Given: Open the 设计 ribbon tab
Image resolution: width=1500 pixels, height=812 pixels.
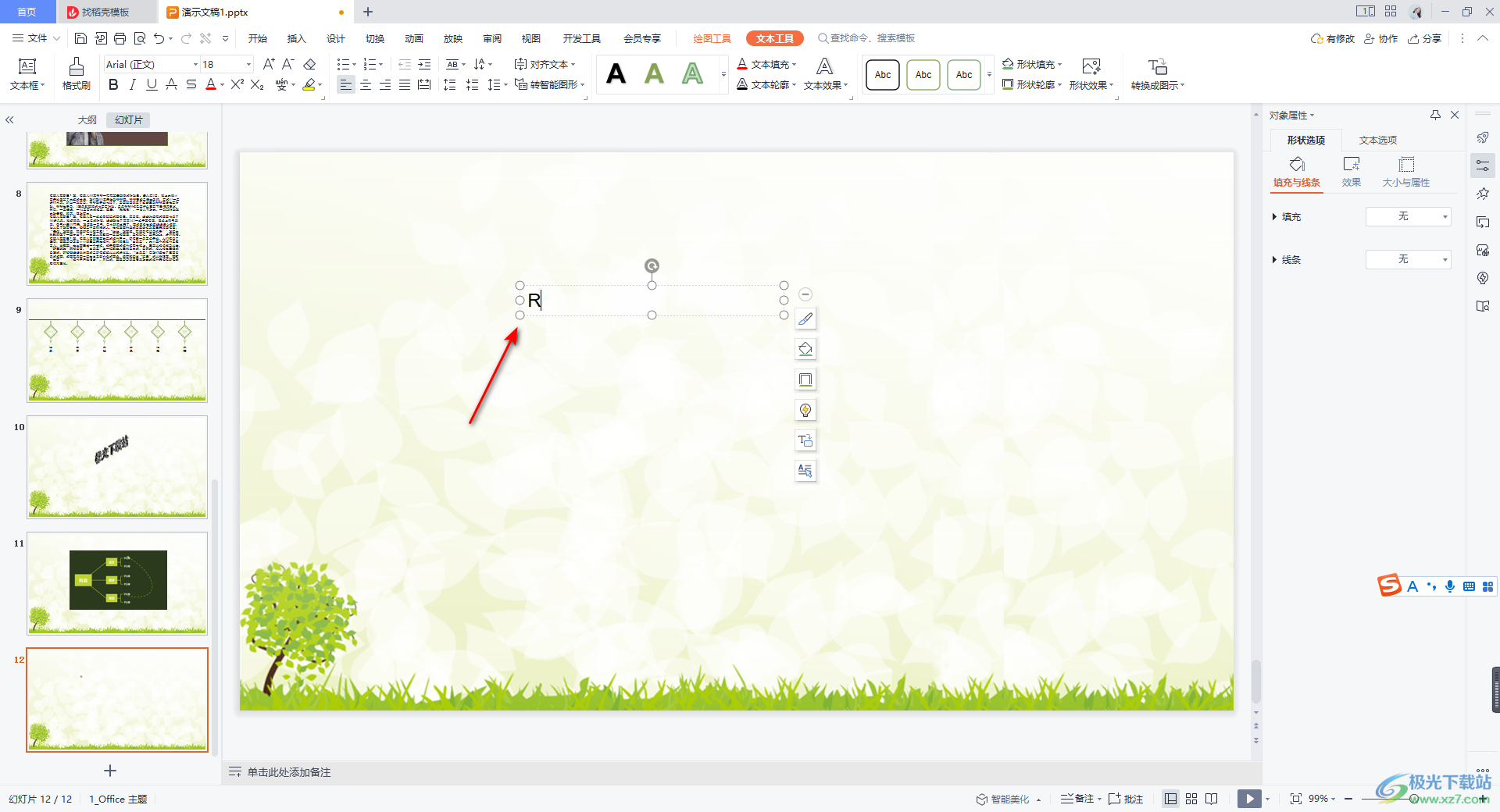Looking at the screenshot, I should tap(336, 38).
